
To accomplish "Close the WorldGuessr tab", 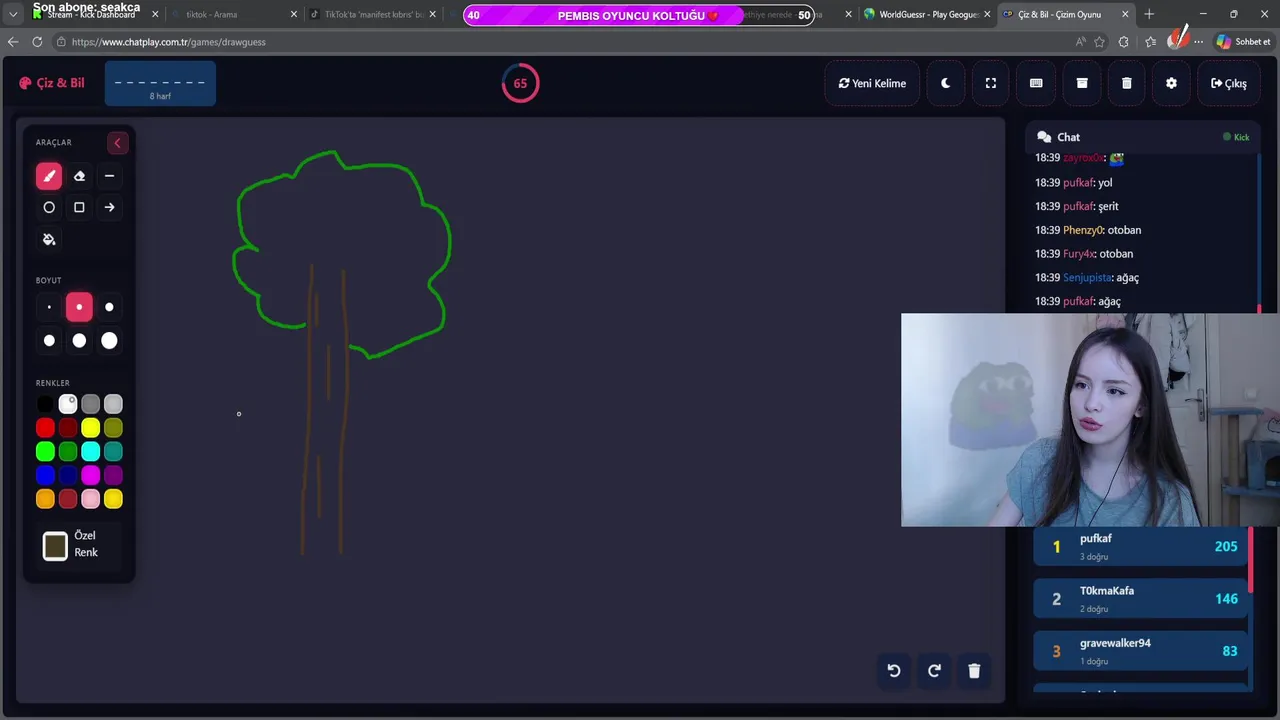I will pyautogui.click(x=987, y=14).
